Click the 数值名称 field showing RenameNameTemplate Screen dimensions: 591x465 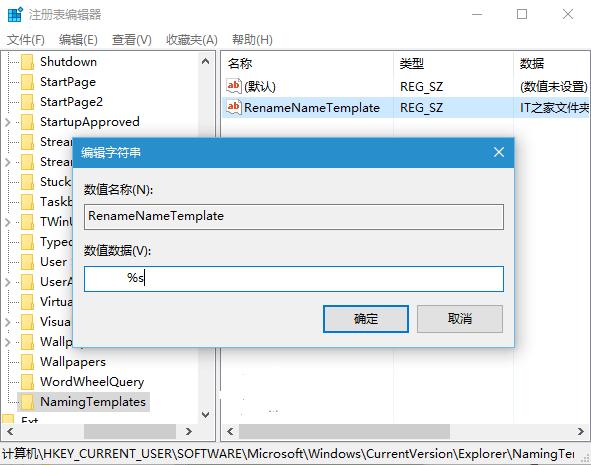point(294,217)
